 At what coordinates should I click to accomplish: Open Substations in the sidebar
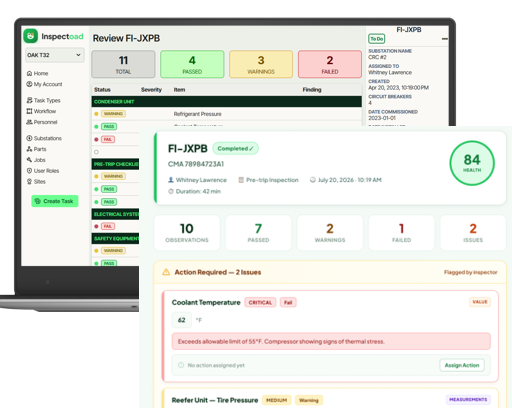point(44,138)
